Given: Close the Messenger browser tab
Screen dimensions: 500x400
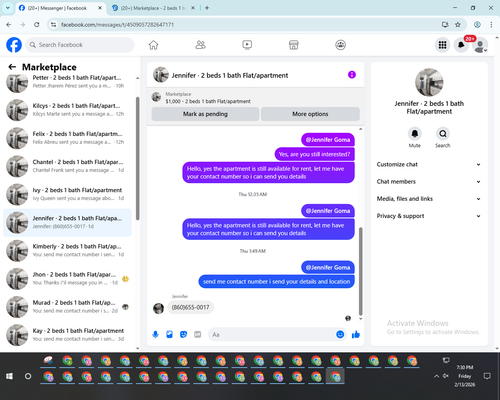Looking at the screenshot, I should pyautogui.click(x=100, y=8).
